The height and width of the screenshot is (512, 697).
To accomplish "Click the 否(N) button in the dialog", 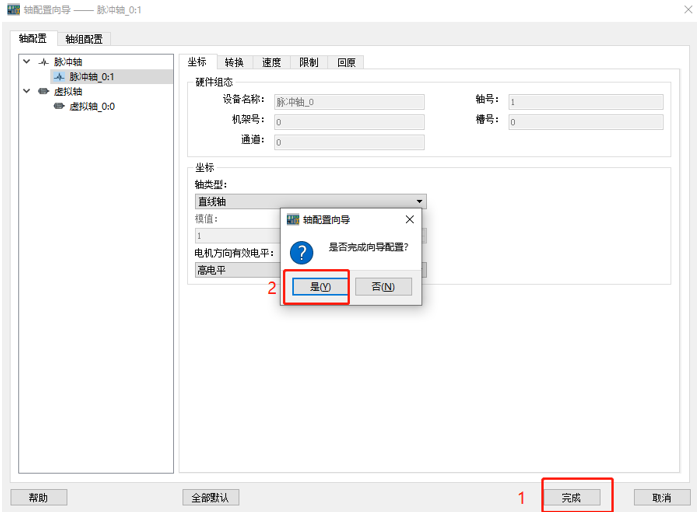I will coord(383,287).
